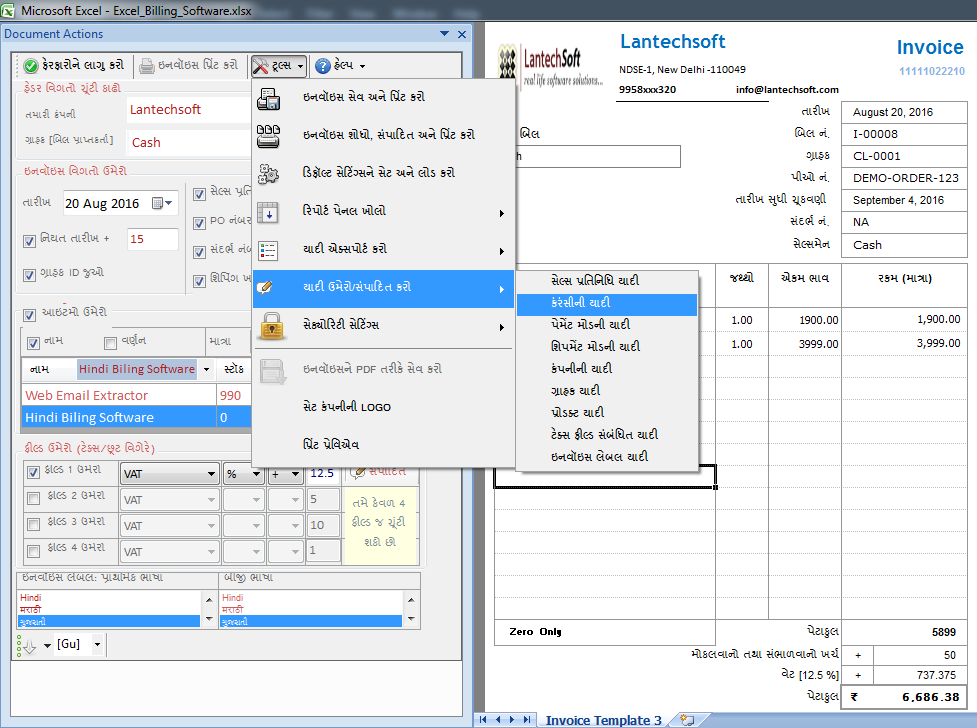The height and width of the screenshot is (728, 977).
Task: Click the printer icon for invoice print
Action: click(x=146, y=65)
